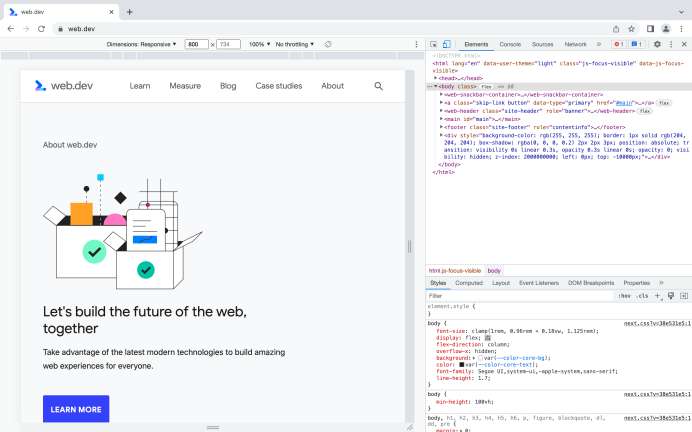Open search on the web.dev page
This screenshot has width=692, height=432.
click(x=379, y=86)
